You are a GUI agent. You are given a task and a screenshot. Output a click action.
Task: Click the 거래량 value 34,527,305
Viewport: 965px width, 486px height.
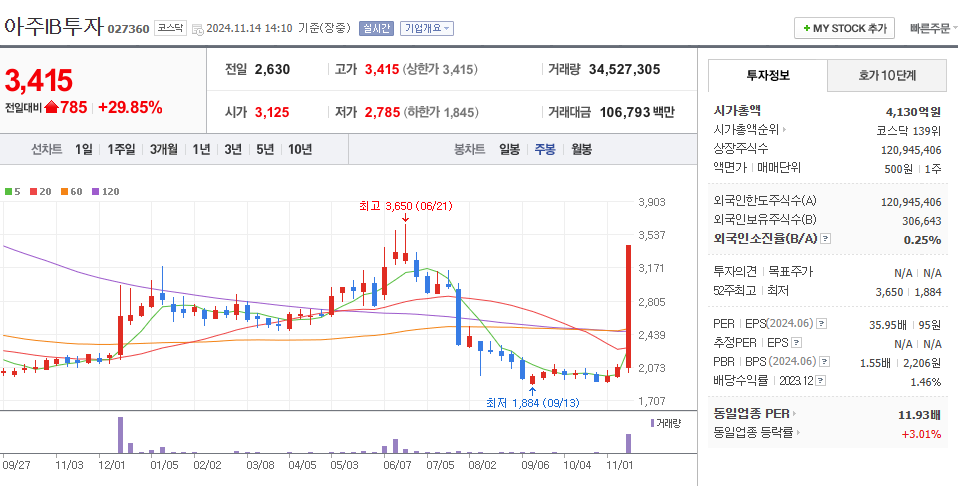[625, 70]
